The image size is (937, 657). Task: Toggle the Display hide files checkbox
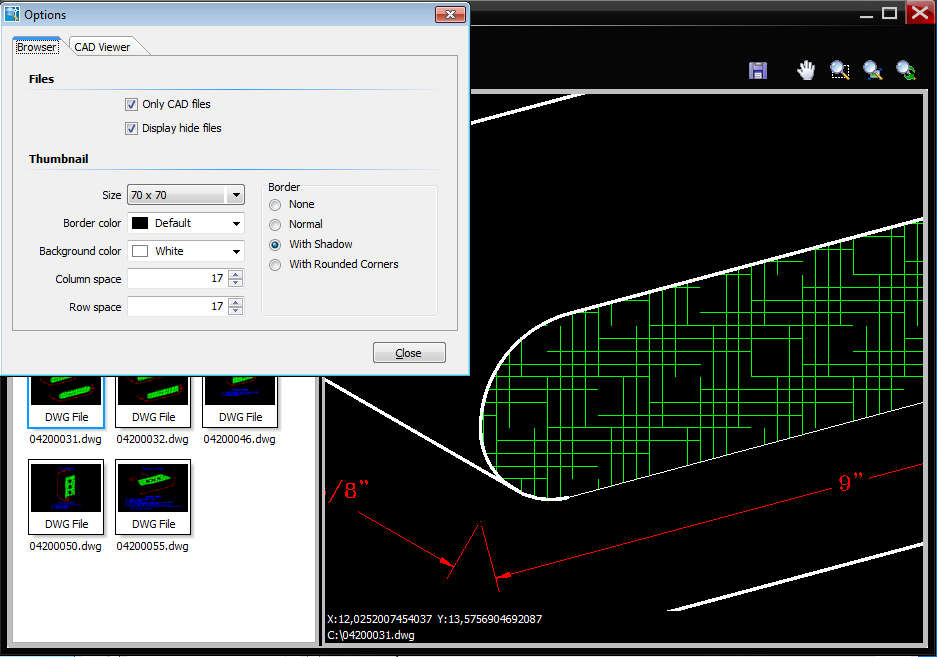click(x=131, y=128)
